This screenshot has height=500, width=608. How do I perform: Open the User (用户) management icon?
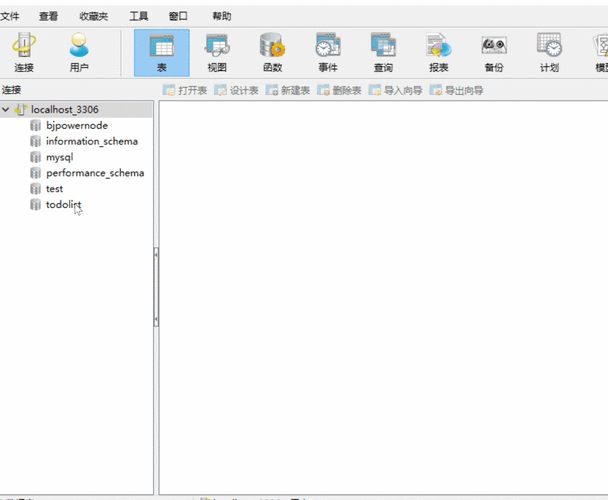click(x=79, y=52)
